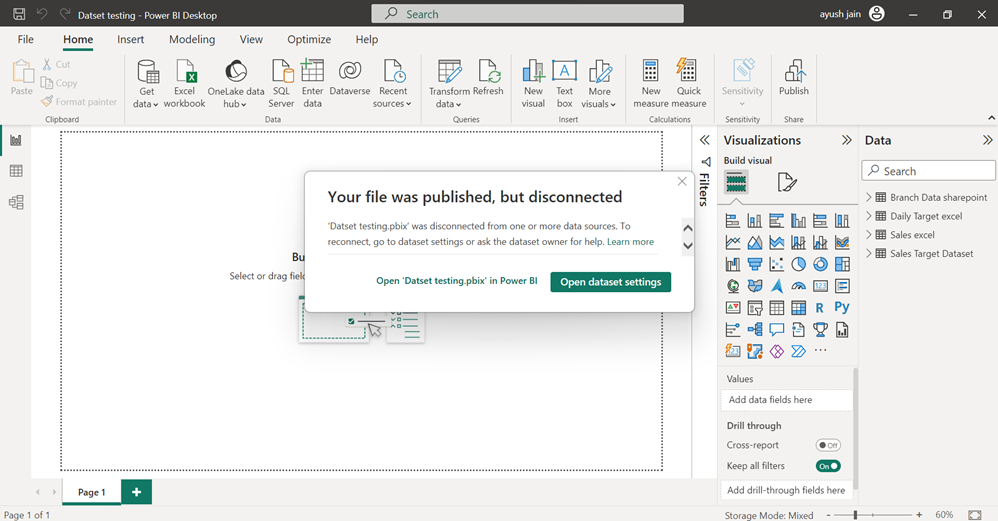Screen dimensions: 998x521
Task: Collapse the Visualizations pane
Action: 847,140
